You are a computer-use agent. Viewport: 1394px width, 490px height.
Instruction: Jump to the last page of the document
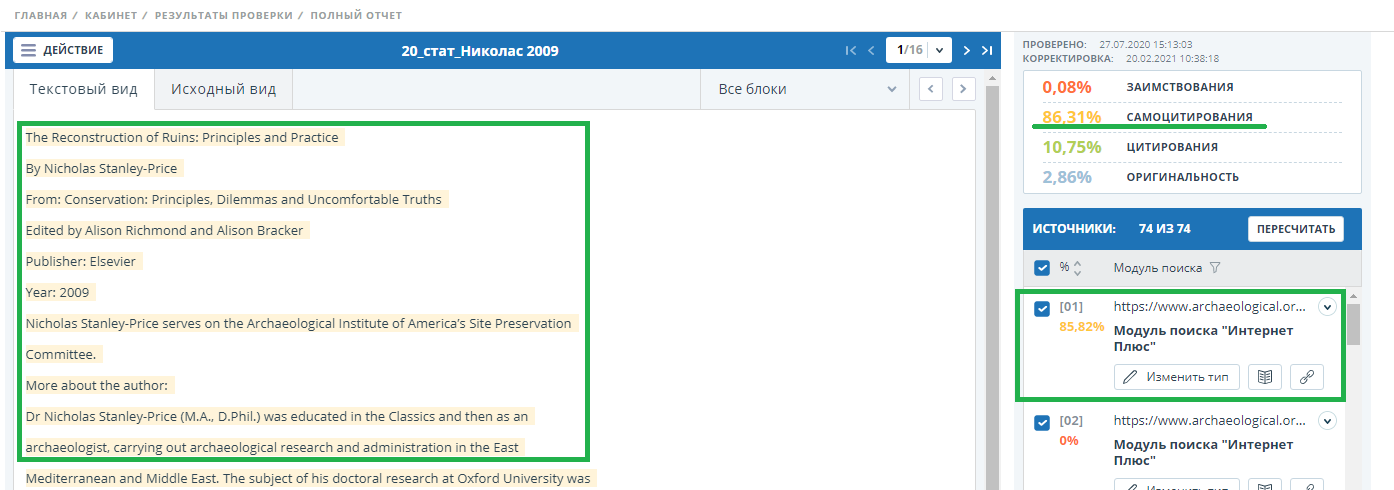[x=987, y=51]
